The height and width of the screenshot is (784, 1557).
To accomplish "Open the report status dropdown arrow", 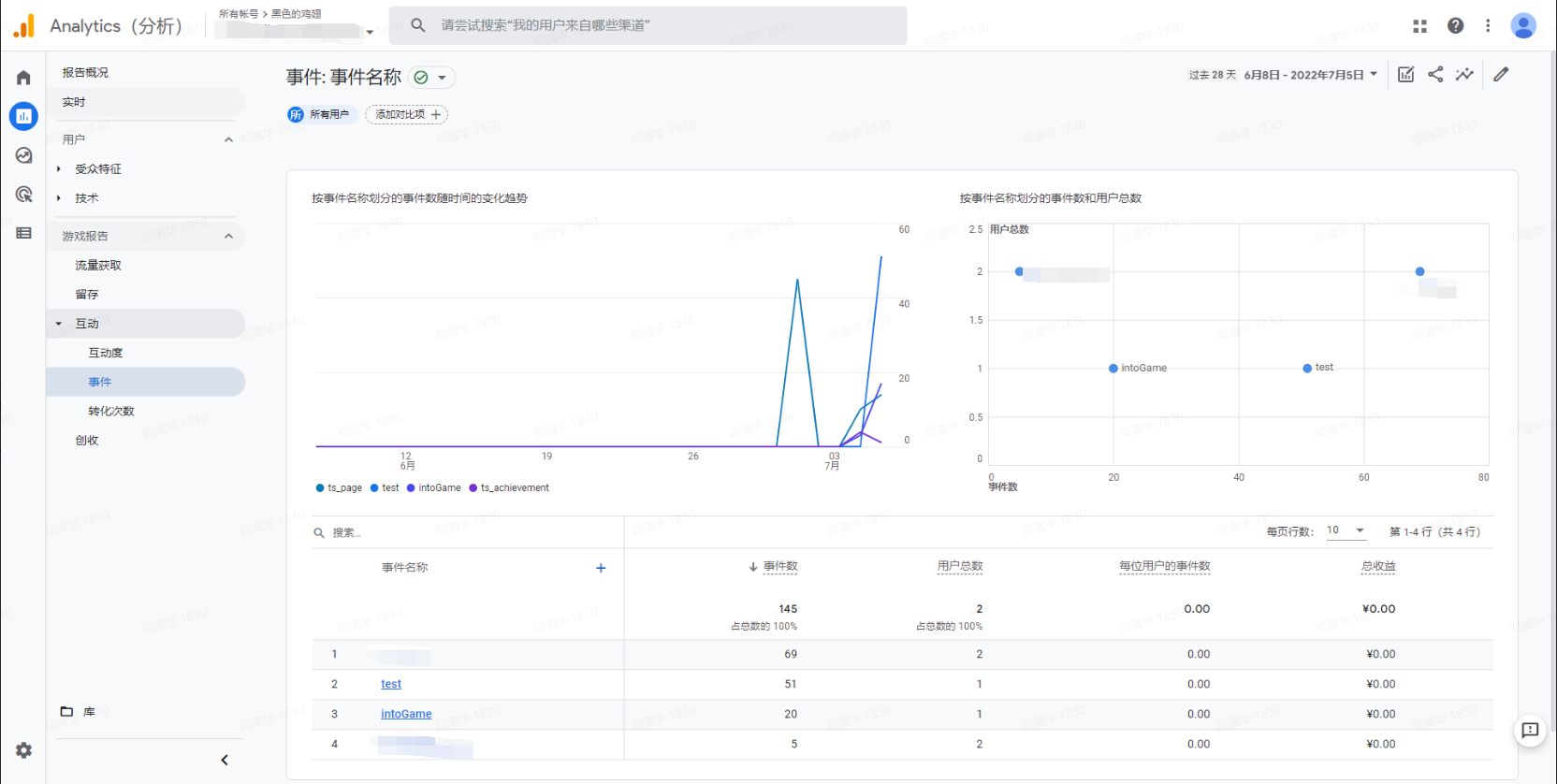I will (442, 78).
